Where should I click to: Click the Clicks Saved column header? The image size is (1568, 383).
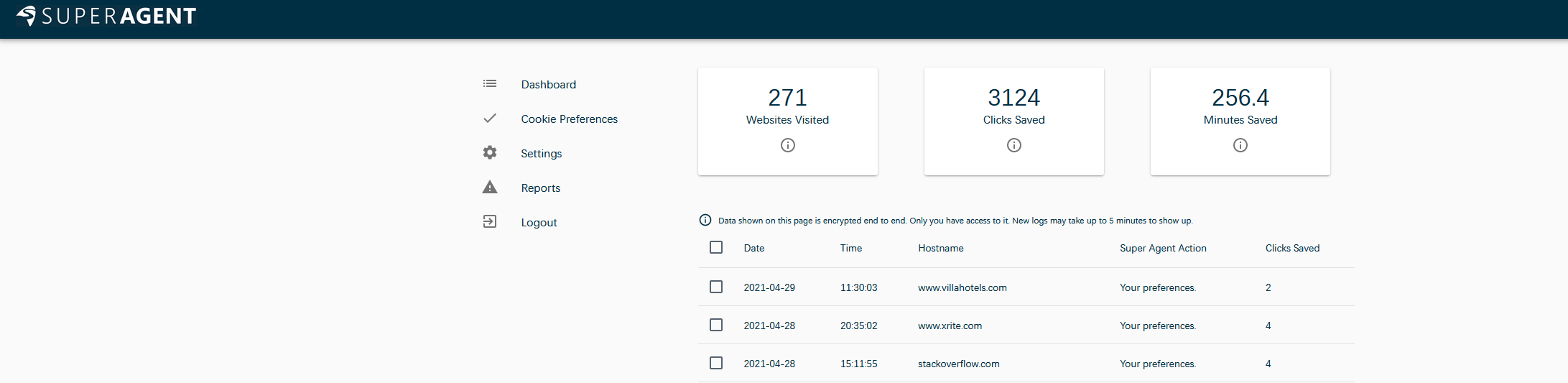click(1292, 248)
